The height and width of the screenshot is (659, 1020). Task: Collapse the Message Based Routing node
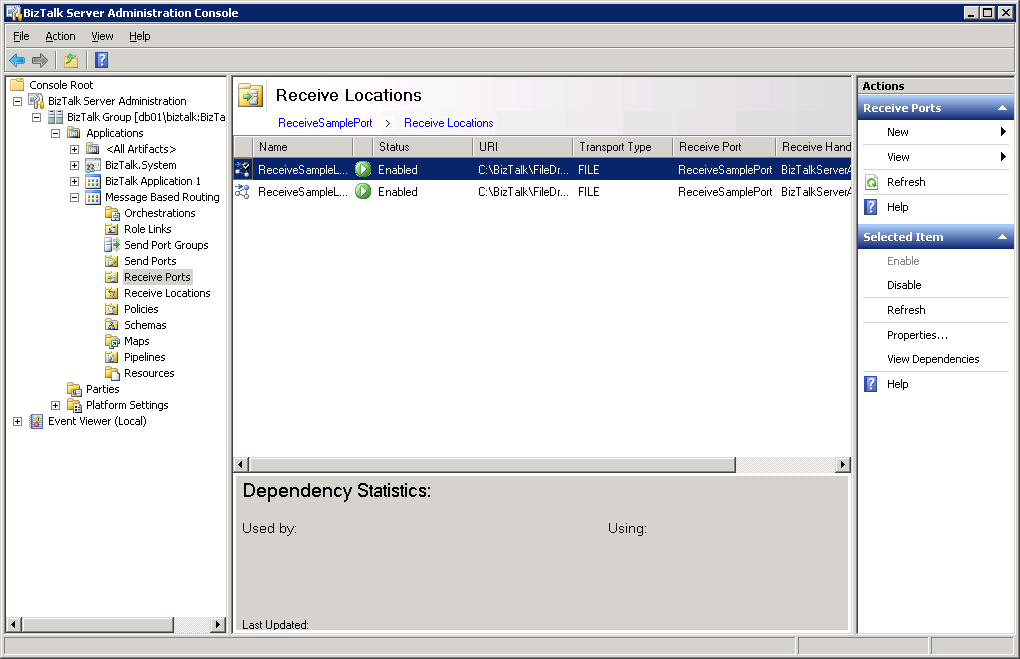pos(74,197)
